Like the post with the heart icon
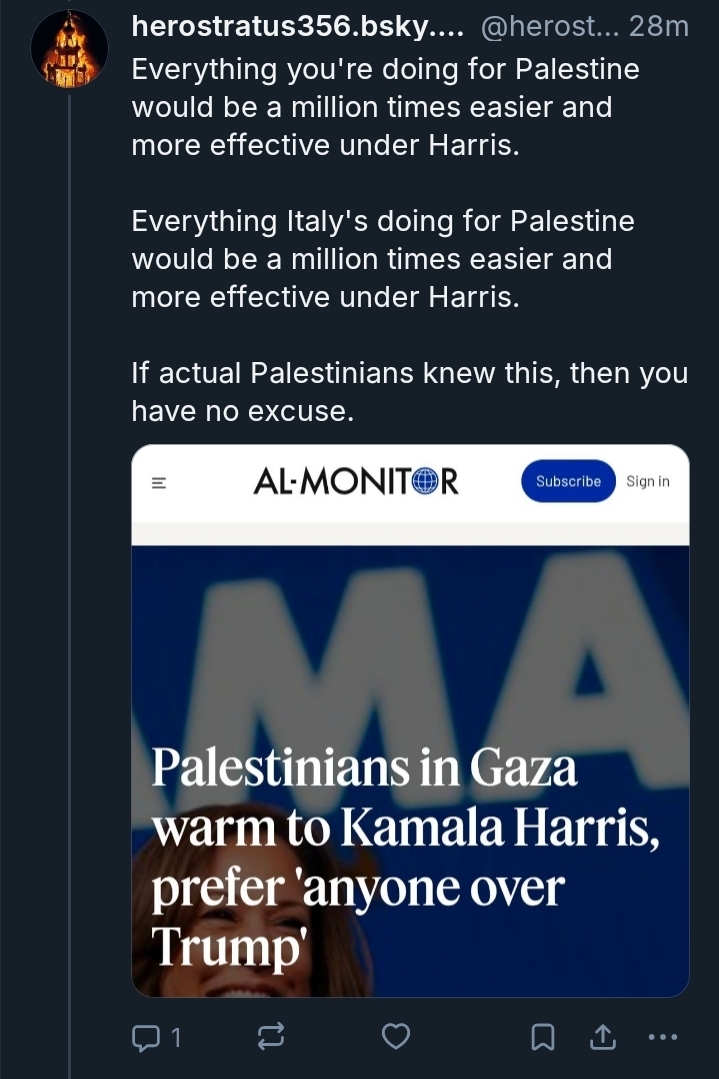Image resolution: width=719 pixels, height=1079 pixels. (396, 1037)
